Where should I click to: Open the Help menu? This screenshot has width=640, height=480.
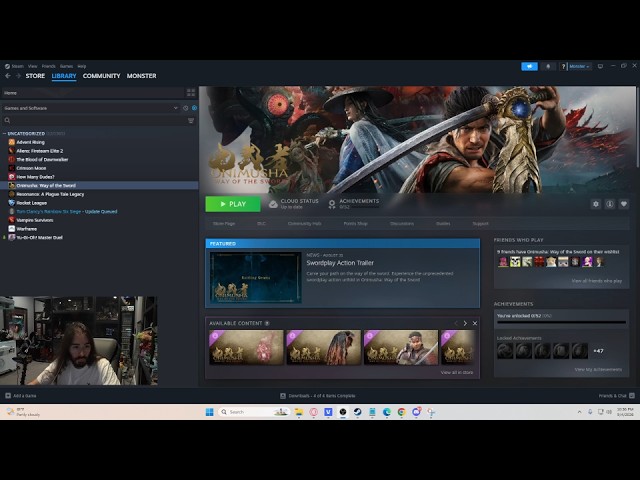[82, 66]
